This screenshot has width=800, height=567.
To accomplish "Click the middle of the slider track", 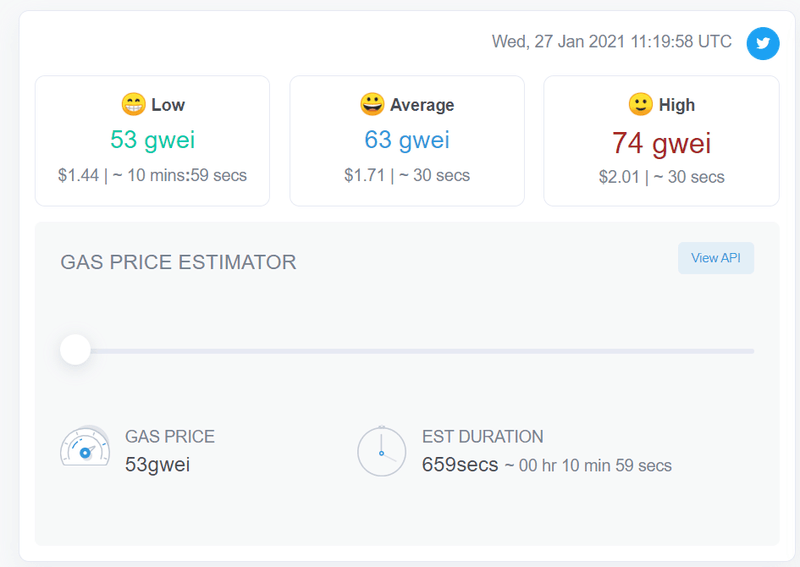I will point(414,351).
